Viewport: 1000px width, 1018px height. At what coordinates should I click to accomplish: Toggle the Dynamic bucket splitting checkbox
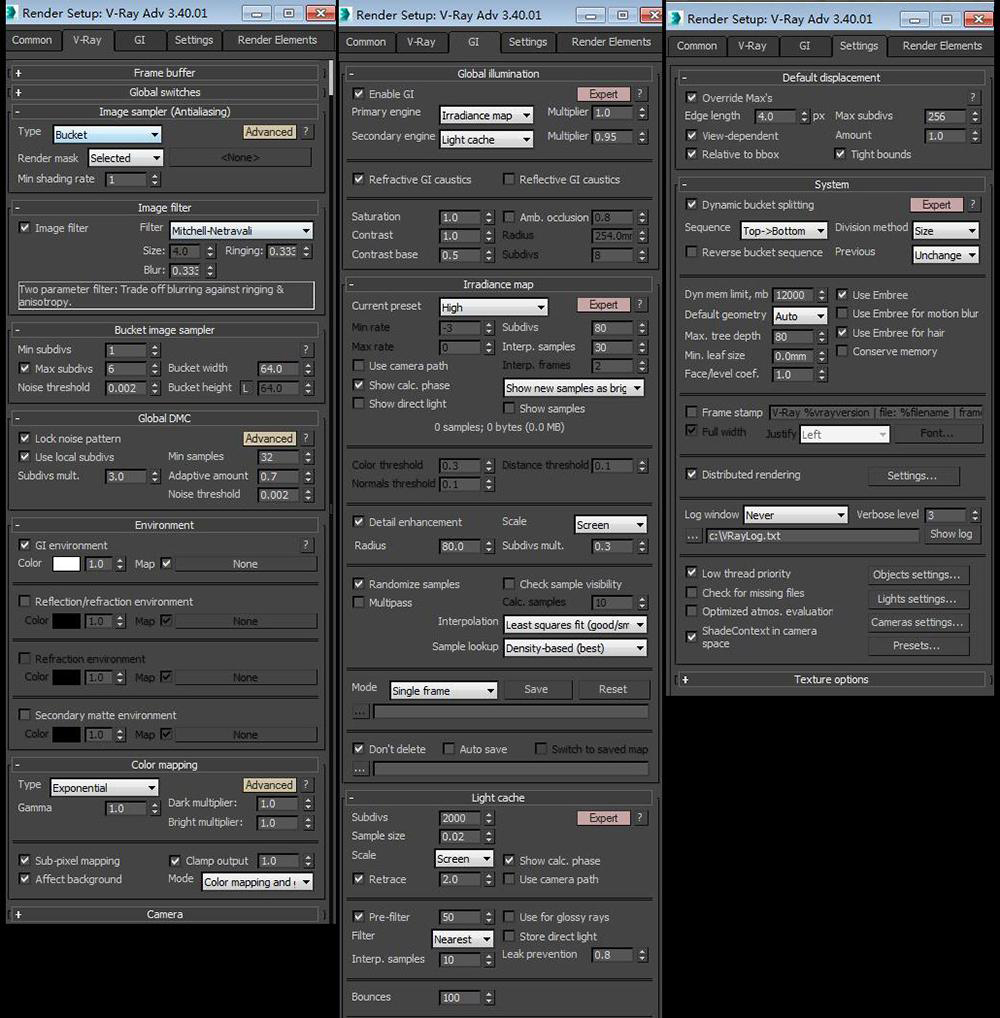(692, 205)
